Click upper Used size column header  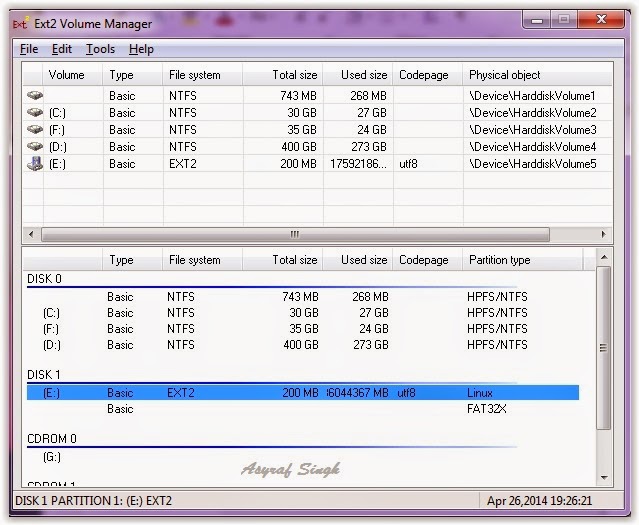[357, 75]
